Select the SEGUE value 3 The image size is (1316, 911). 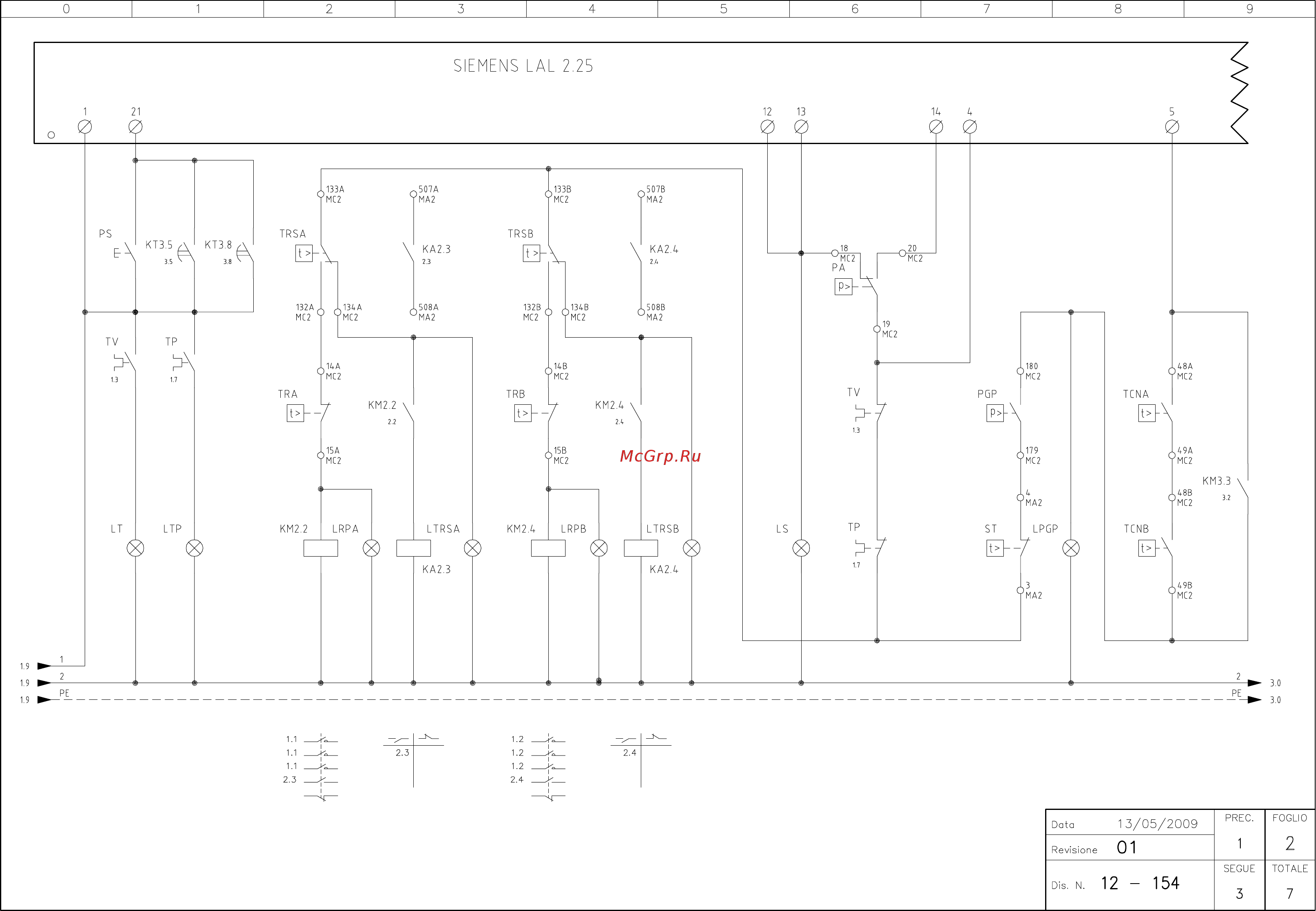pos(1239,893)
